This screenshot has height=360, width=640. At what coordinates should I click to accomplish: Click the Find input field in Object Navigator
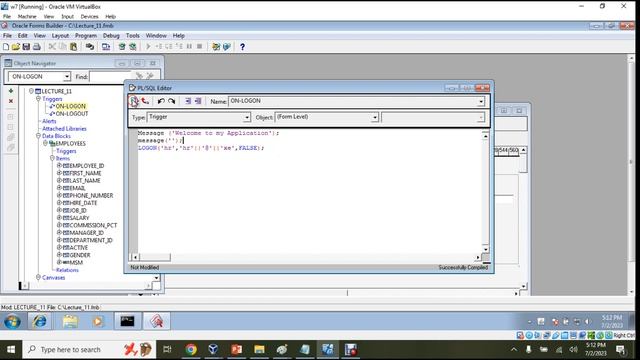point(109,77)
